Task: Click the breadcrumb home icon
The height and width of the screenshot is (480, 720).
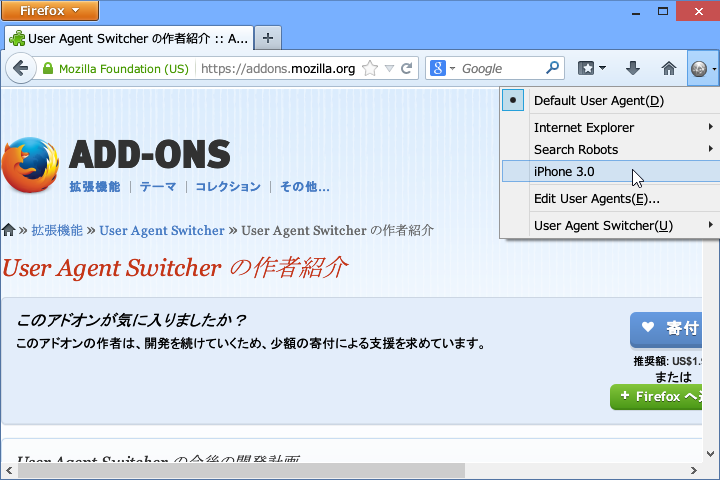Action: tap(8, 230)
